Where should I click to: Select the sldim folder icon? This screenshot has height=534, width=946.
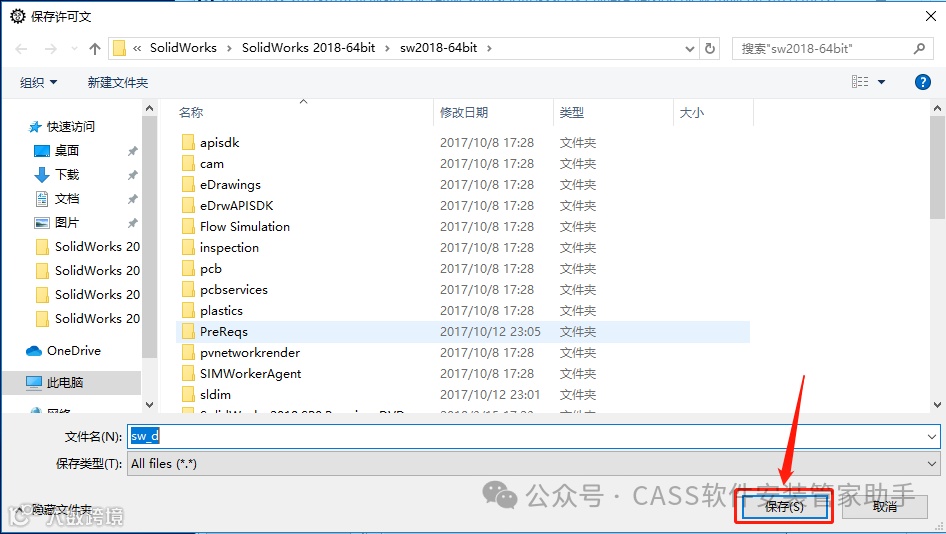coord(188,395)
